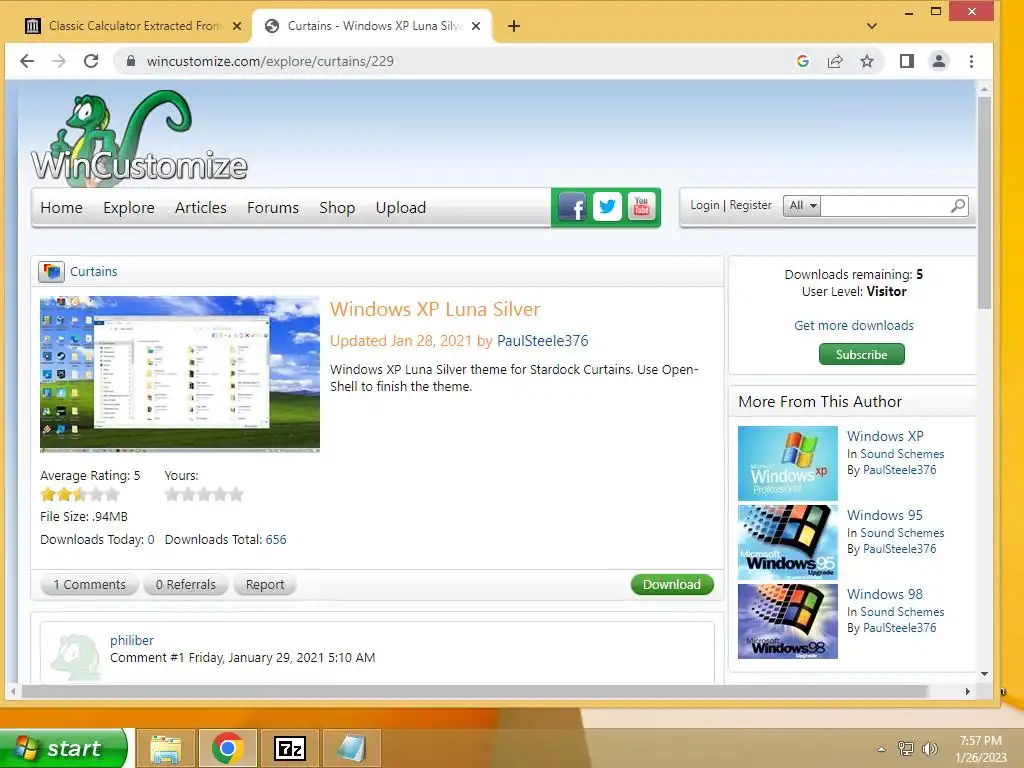
Task: Click the taskbar clock 7:57 PM
Action: 980,741
